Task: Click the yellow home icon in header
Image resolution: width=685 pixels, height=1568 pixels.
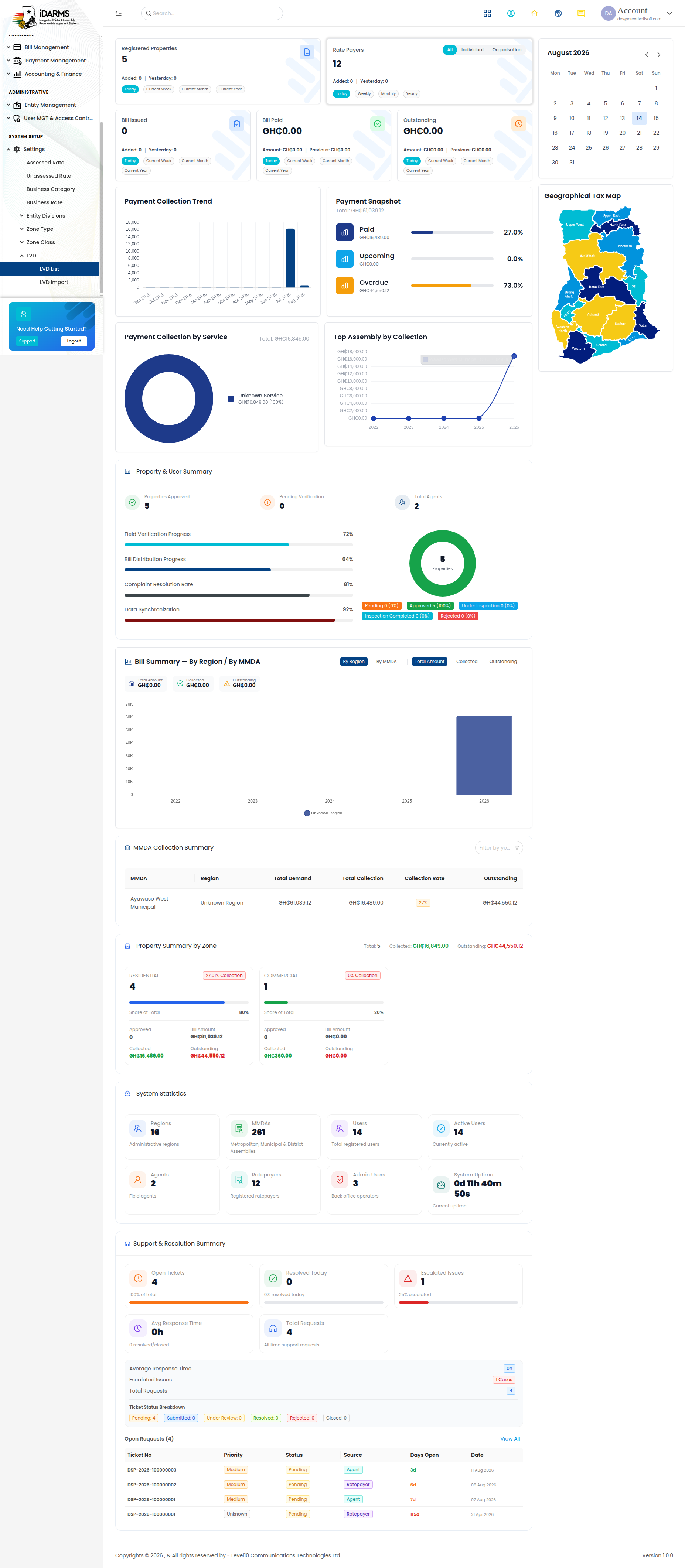Action: [535, 13]
